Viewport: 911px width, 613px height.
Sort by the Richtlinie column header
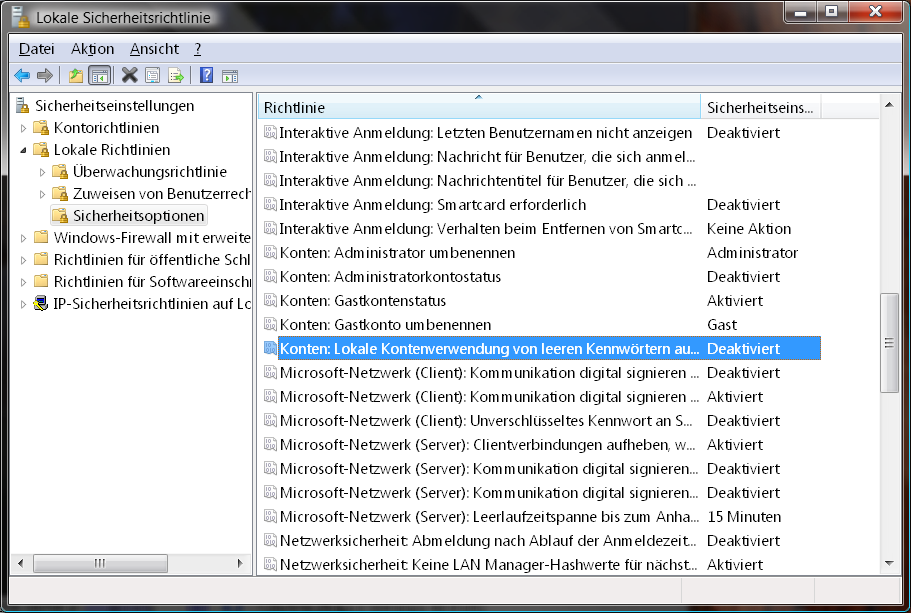tap(478, 107)
